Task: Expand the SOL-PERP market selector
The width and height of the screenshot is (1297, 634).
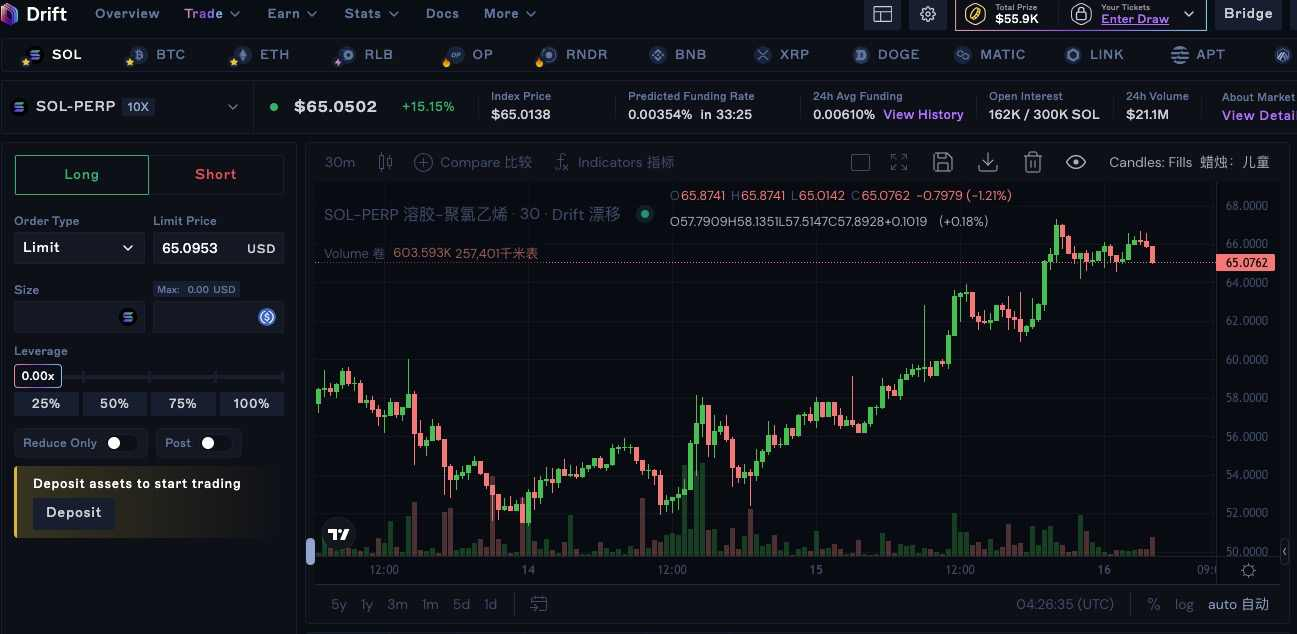Action: tap(126, 107)
